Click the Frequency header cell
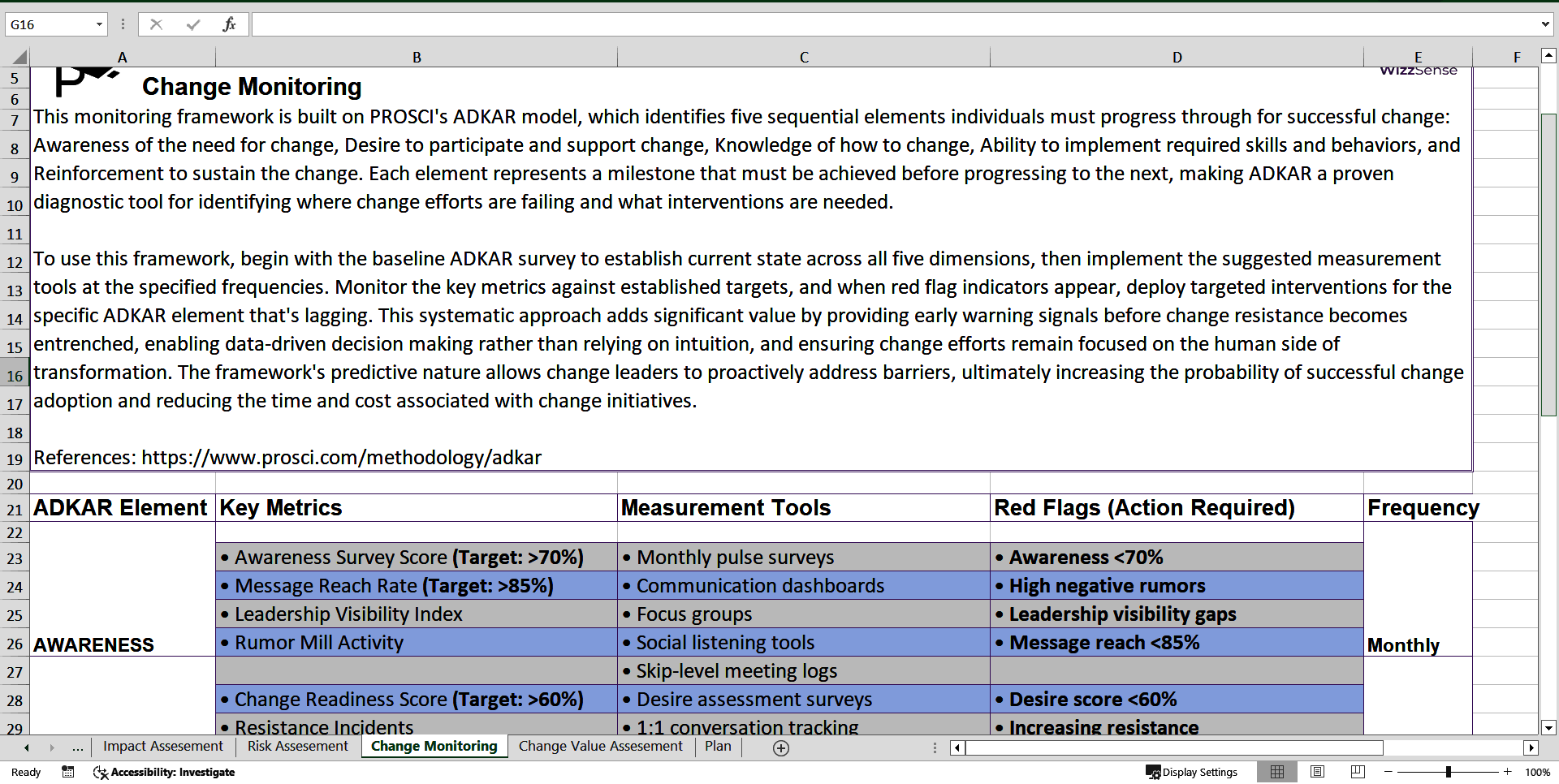 tap(1418, 508)
